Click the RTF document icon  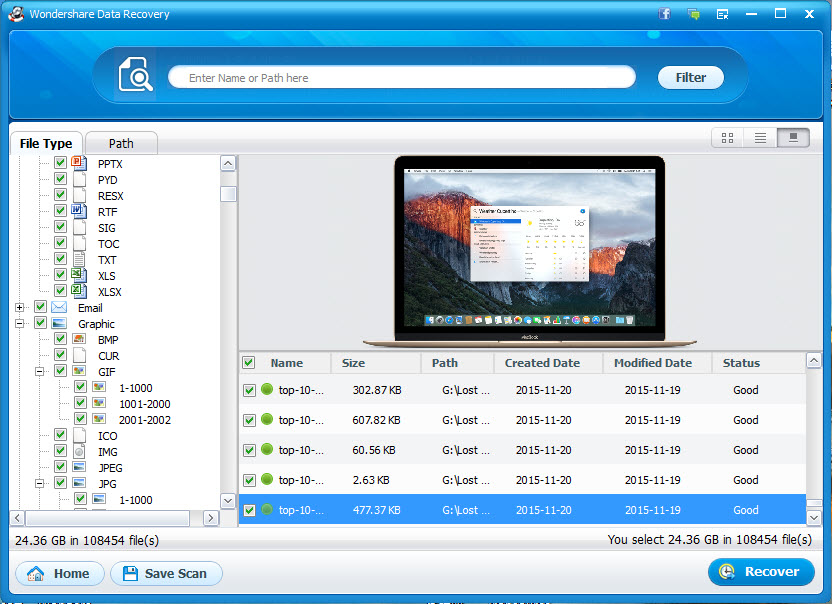(x=79, y=211)
